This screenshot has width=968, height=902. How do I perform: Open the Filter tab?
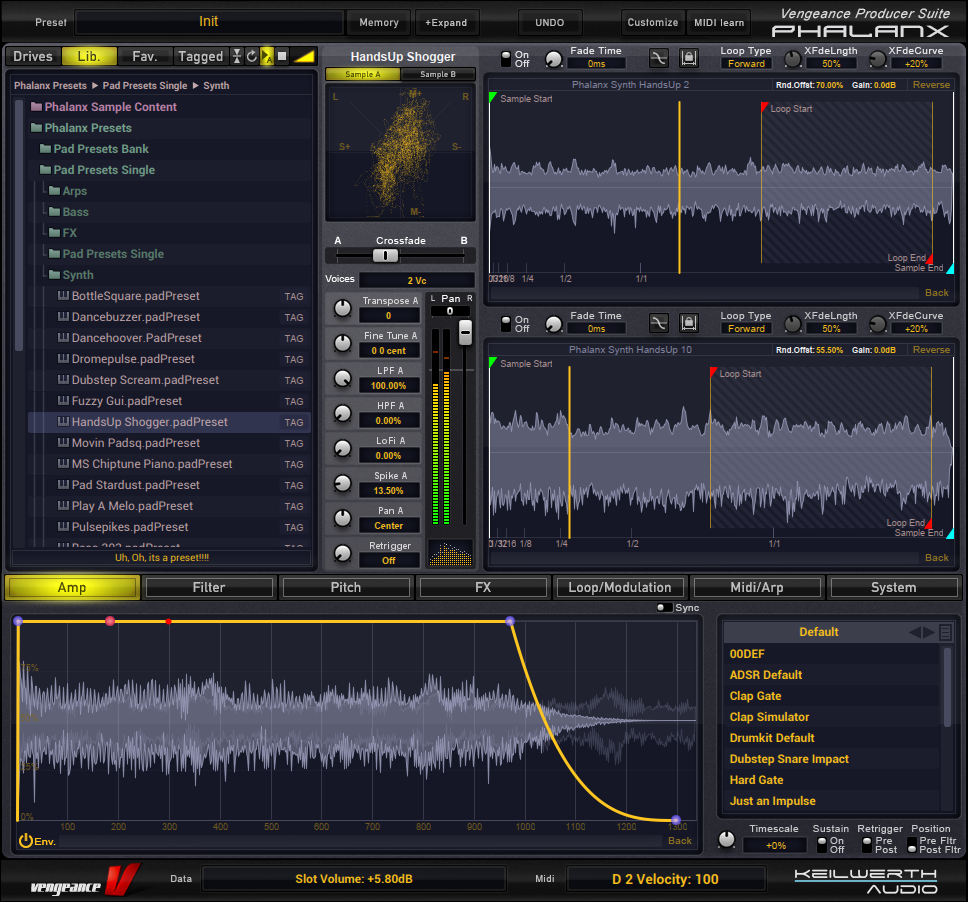click(209, 588)
